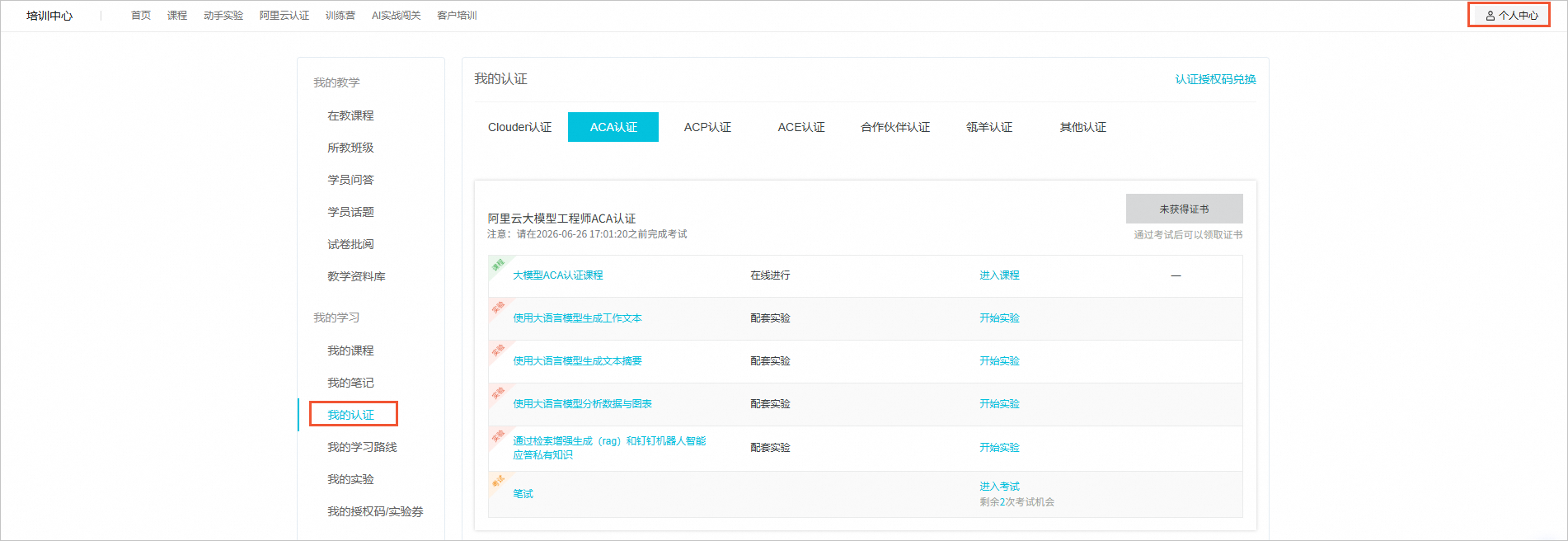This screenshot has width=1568, height=541.
Task: Open the 大模型ACA认证课程 link
Action: click(x=558, y=275)
